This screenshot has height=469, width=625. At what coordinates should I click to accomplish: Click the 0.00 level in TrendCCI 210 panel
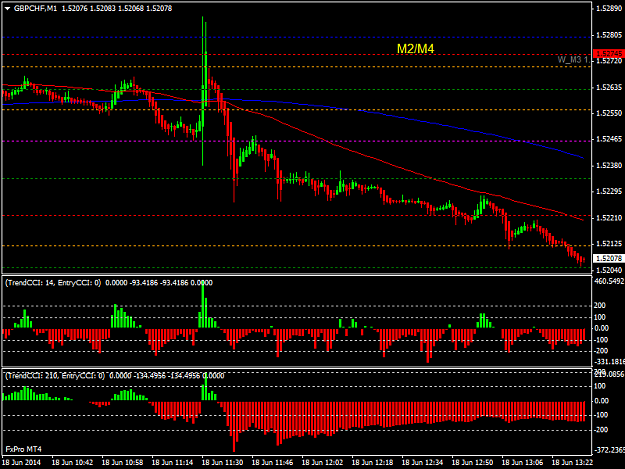click(x=601, y=401)
